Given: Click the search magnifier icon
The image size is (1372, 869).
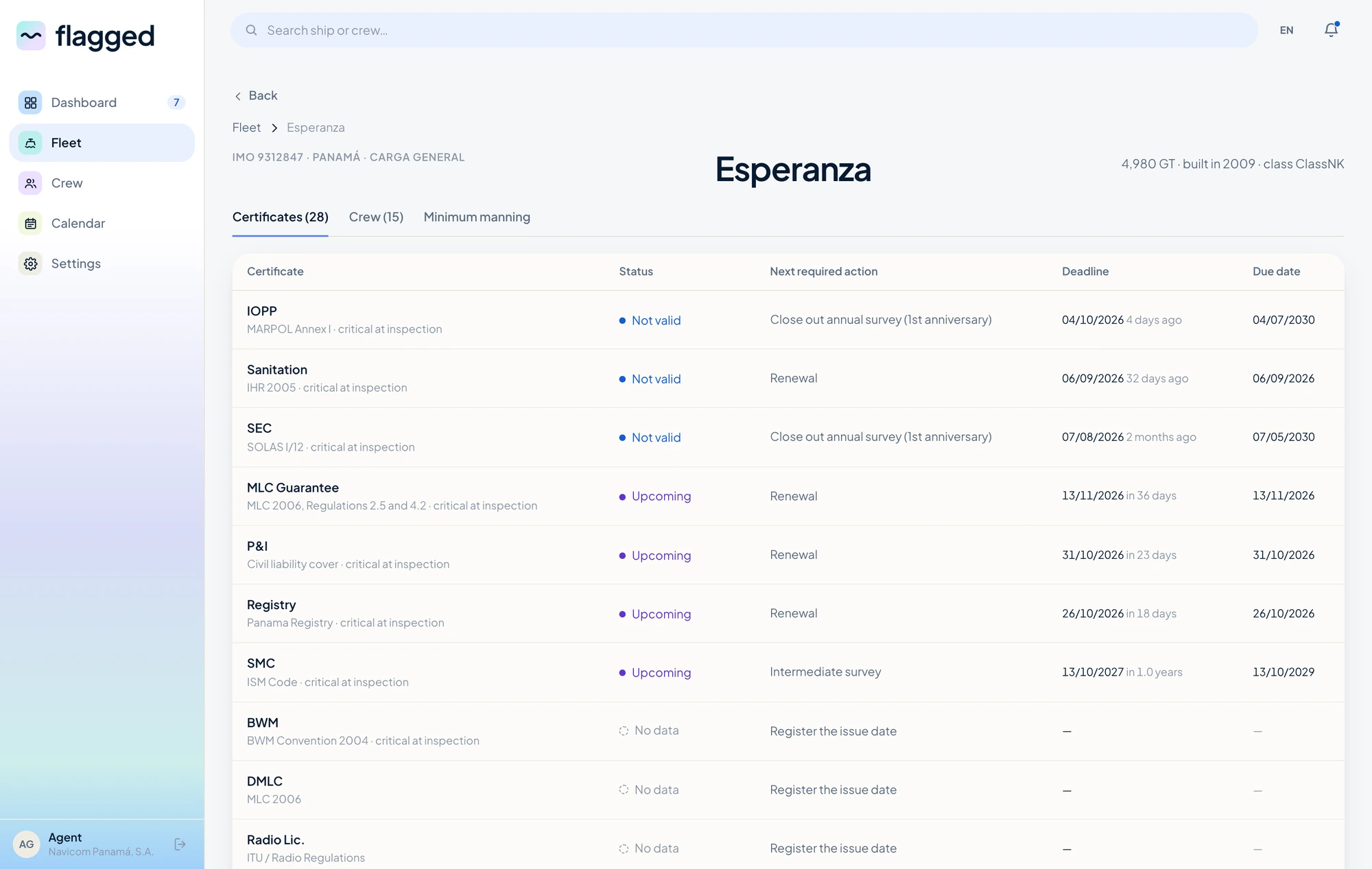Looking at the screenshot, I should coord(252,30).
